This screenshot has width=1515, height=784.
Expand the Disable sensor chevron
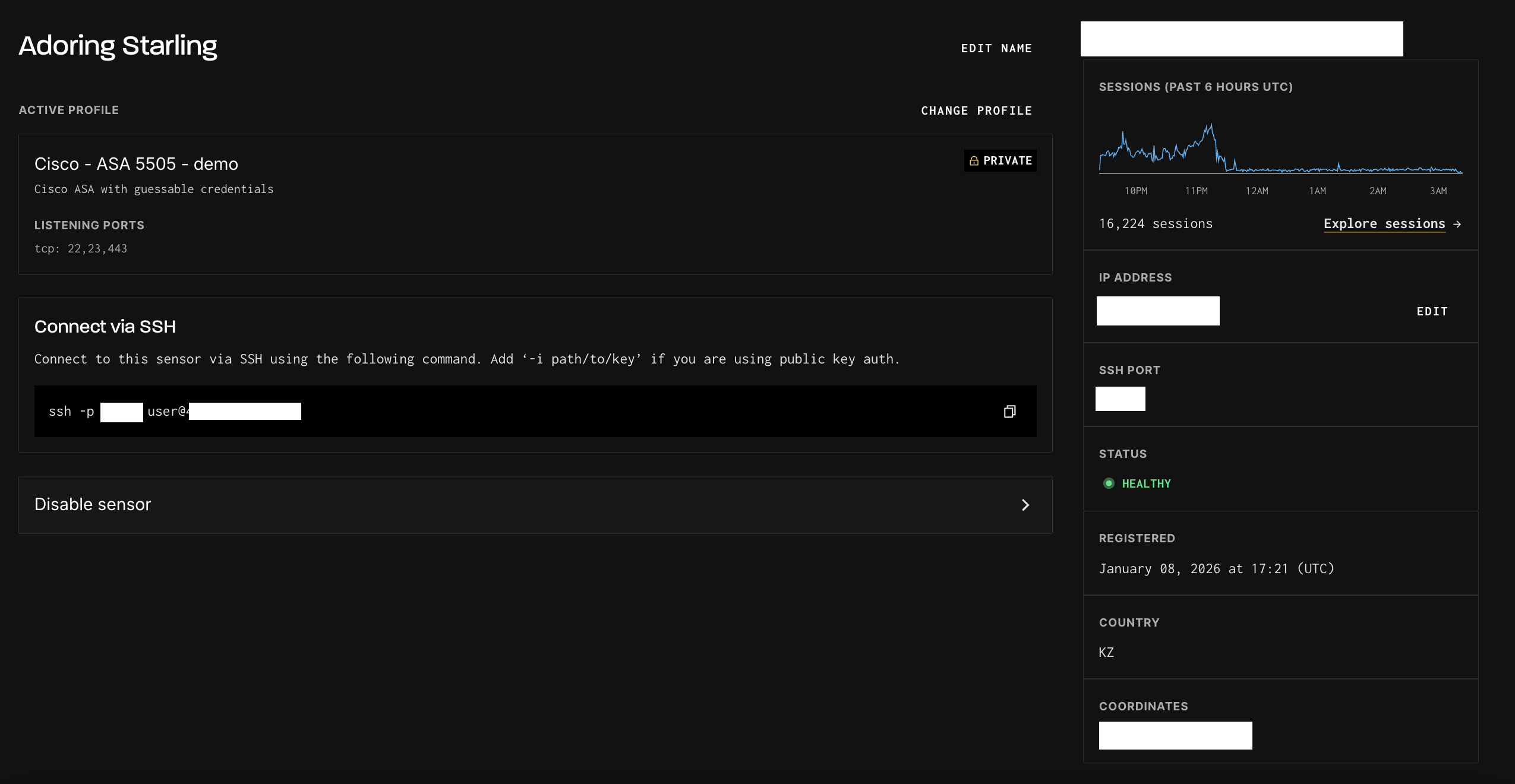1025,505
